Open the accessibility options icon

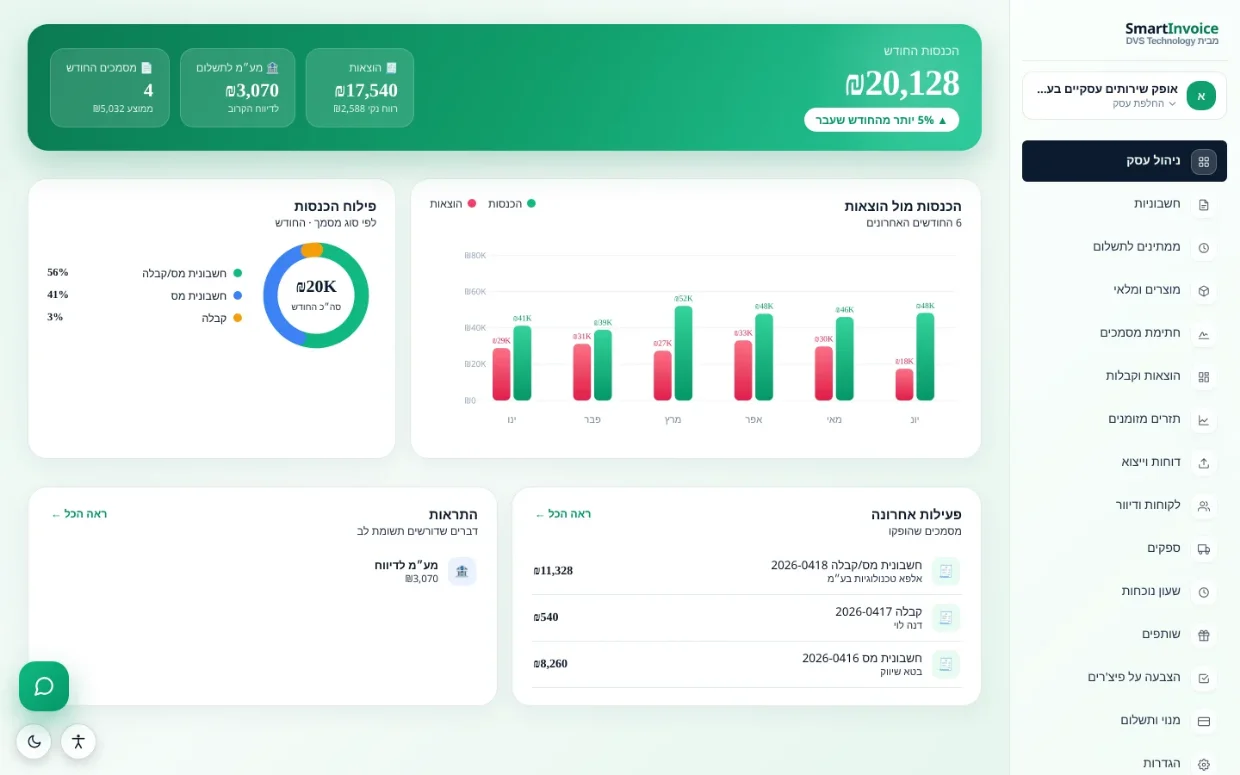click(78, 741)
